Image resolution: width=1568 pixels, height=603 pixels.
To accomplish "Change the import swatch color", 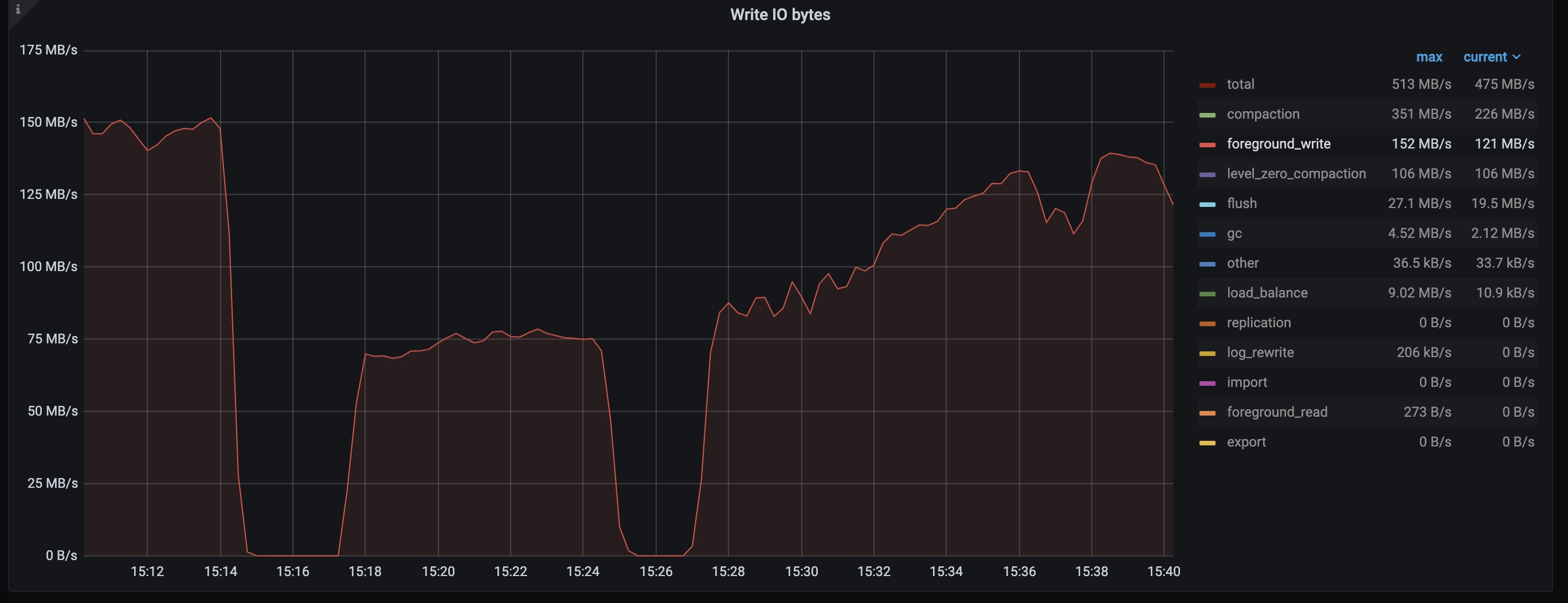I will (x=1207, y=383).
